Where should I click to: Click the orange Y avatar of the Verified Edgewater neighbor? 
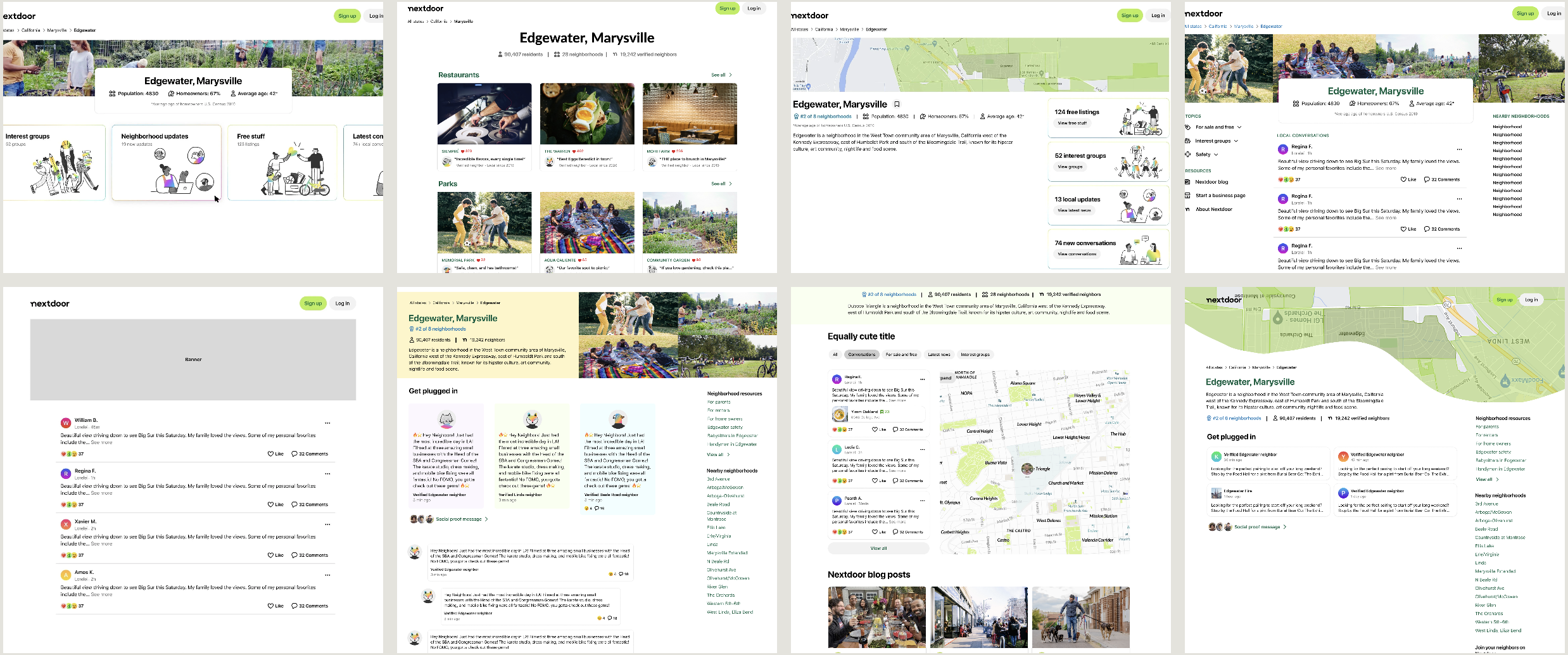pos(1343,456)
